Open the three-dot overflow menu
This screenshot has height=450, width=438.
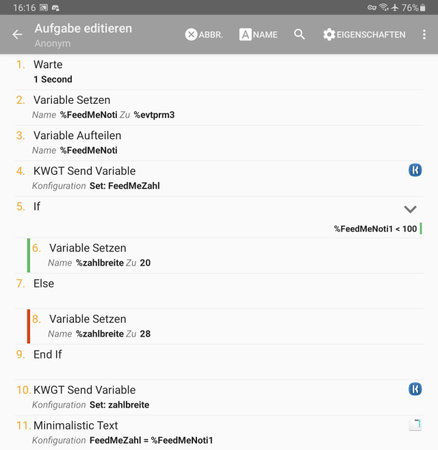click(424, 34)
